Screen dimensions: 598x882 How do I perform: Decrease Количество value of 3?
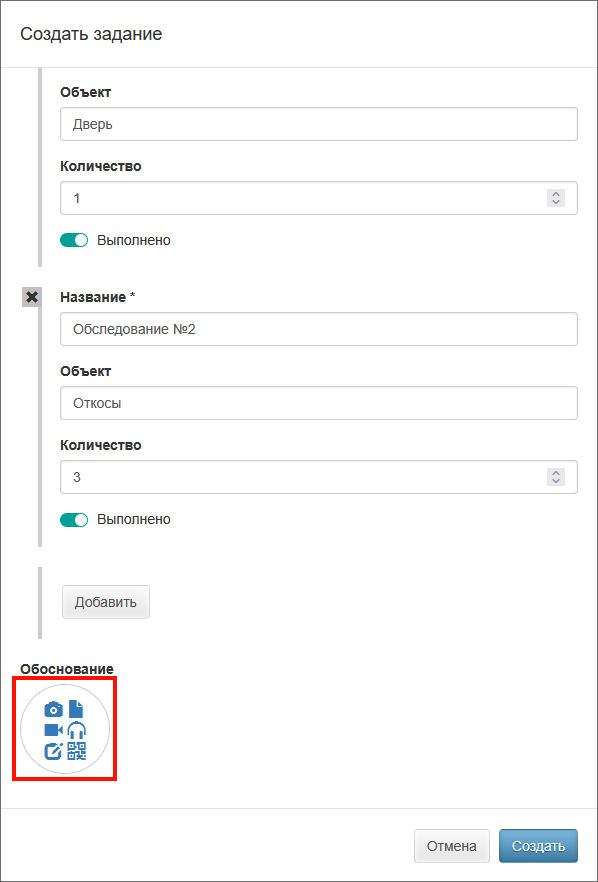click(x=555, y=481)
